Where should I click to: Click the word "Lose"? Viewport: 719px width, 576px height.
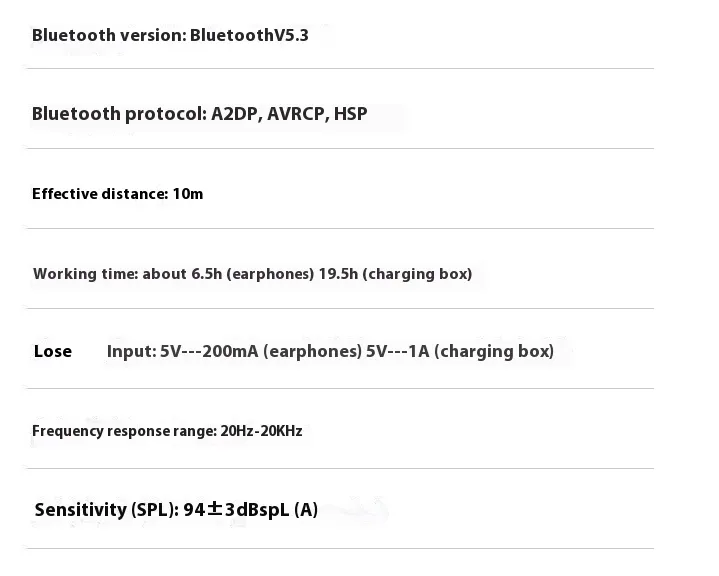tap(53, 351)
